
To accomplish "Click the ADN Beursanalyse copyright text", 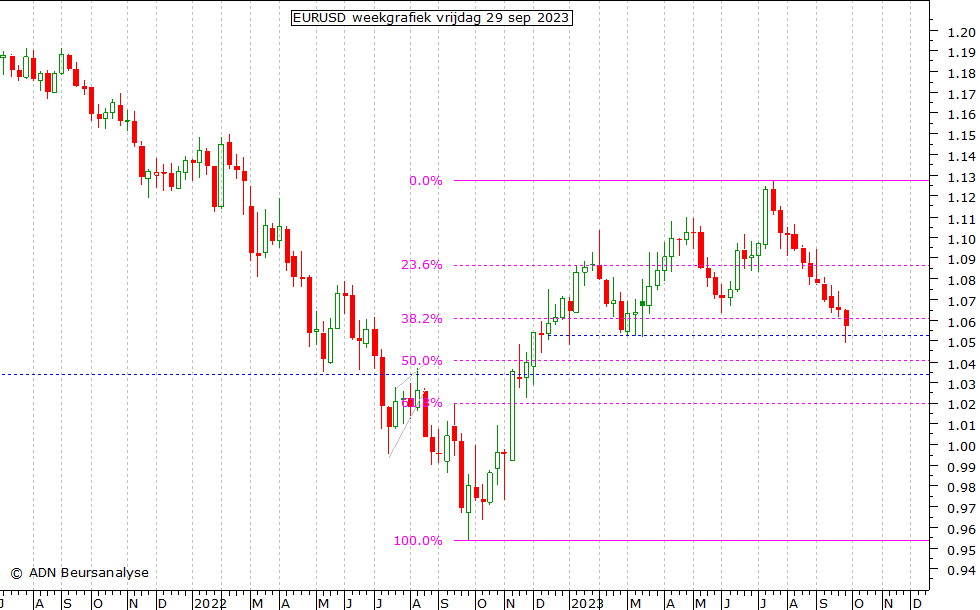I will coord(80,572).
